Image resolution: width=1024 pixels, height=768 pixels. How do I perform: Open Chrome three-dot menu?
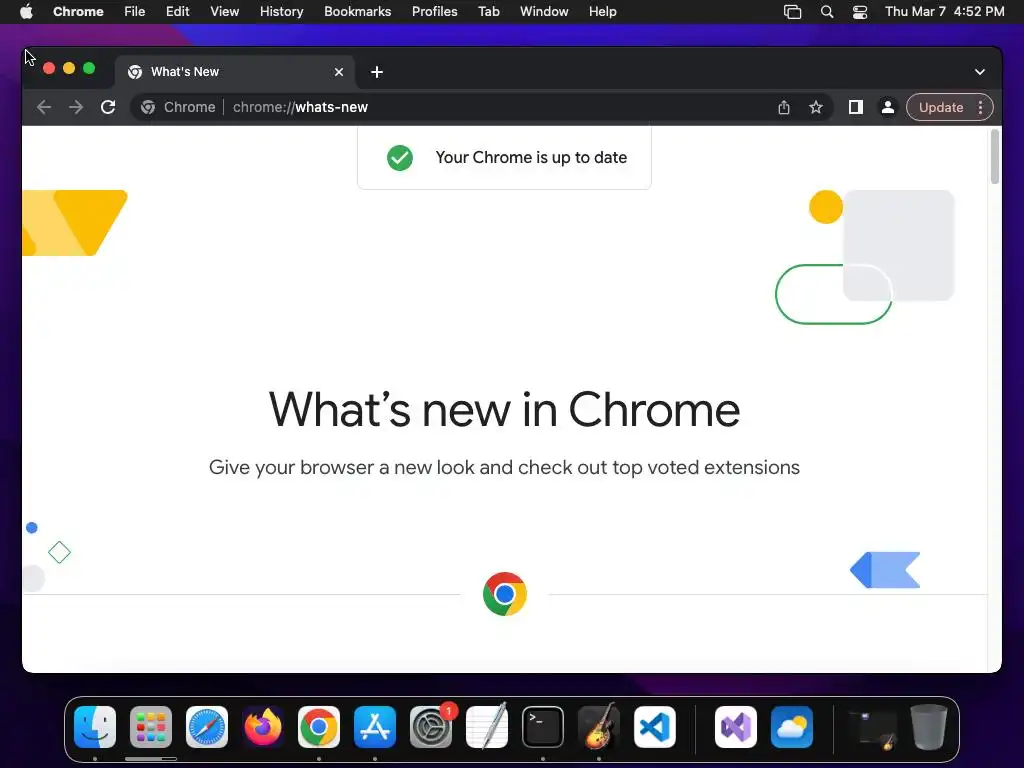(x=980, y=107)
